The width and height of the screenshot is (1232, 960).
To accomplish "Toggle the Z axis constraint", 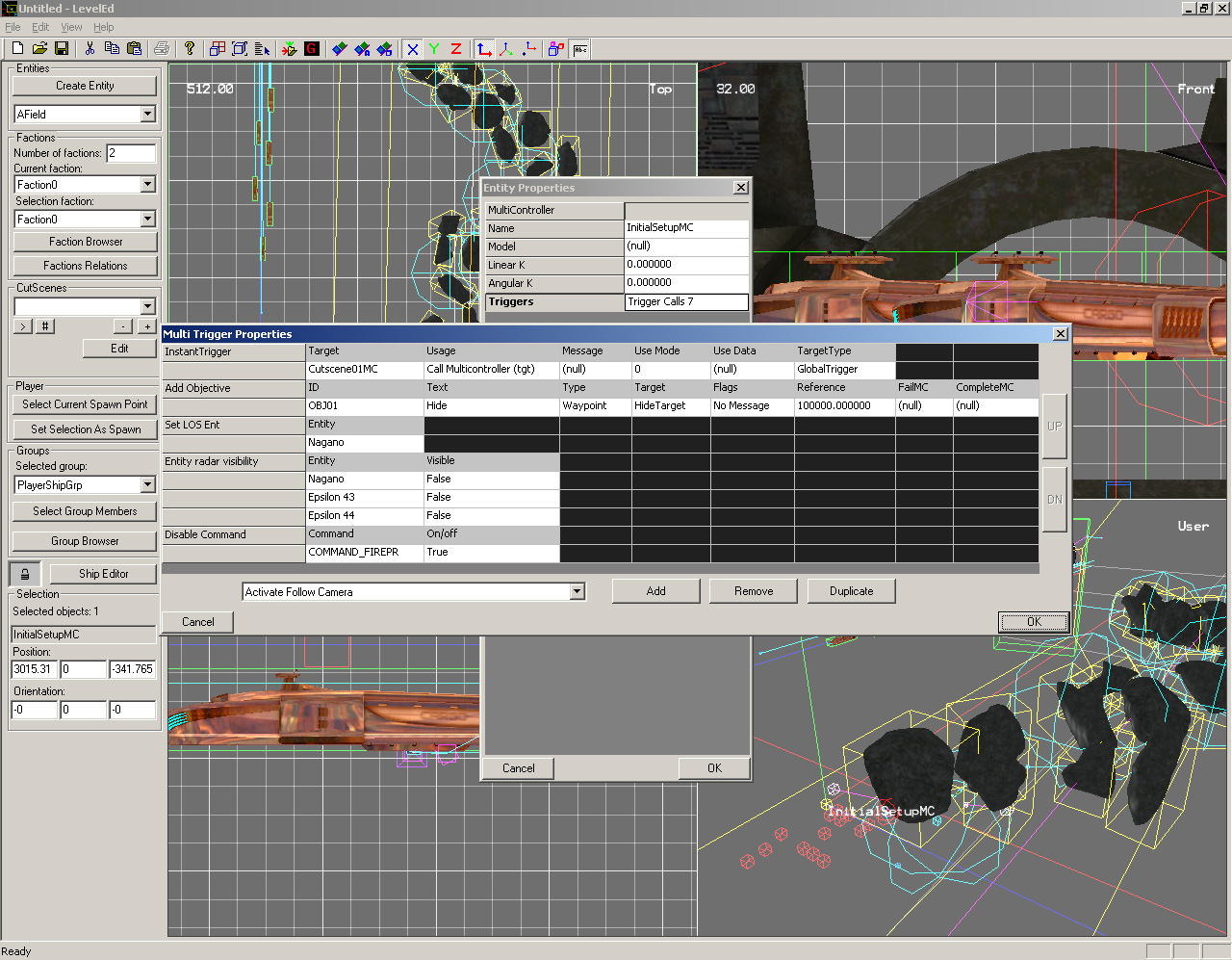I will [x=456, y=49].
